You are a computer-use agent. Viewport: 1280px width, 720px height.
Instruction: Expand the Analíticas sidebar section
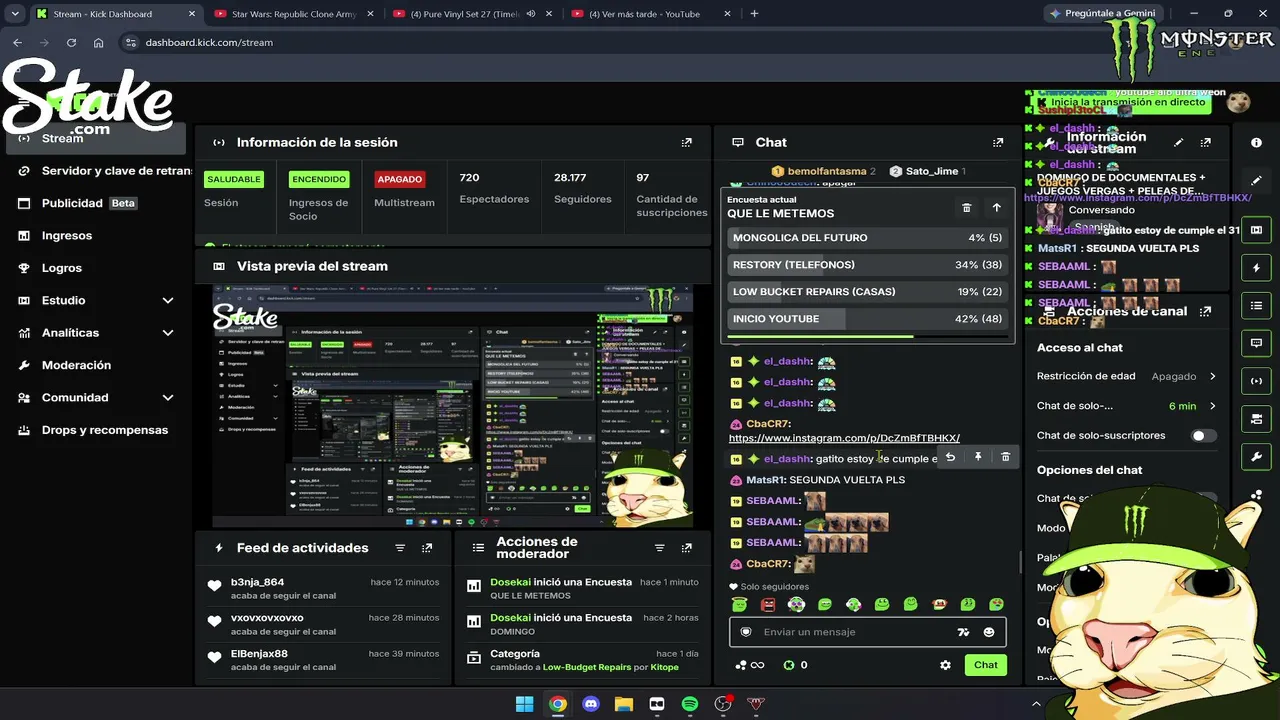click(168, 333)
